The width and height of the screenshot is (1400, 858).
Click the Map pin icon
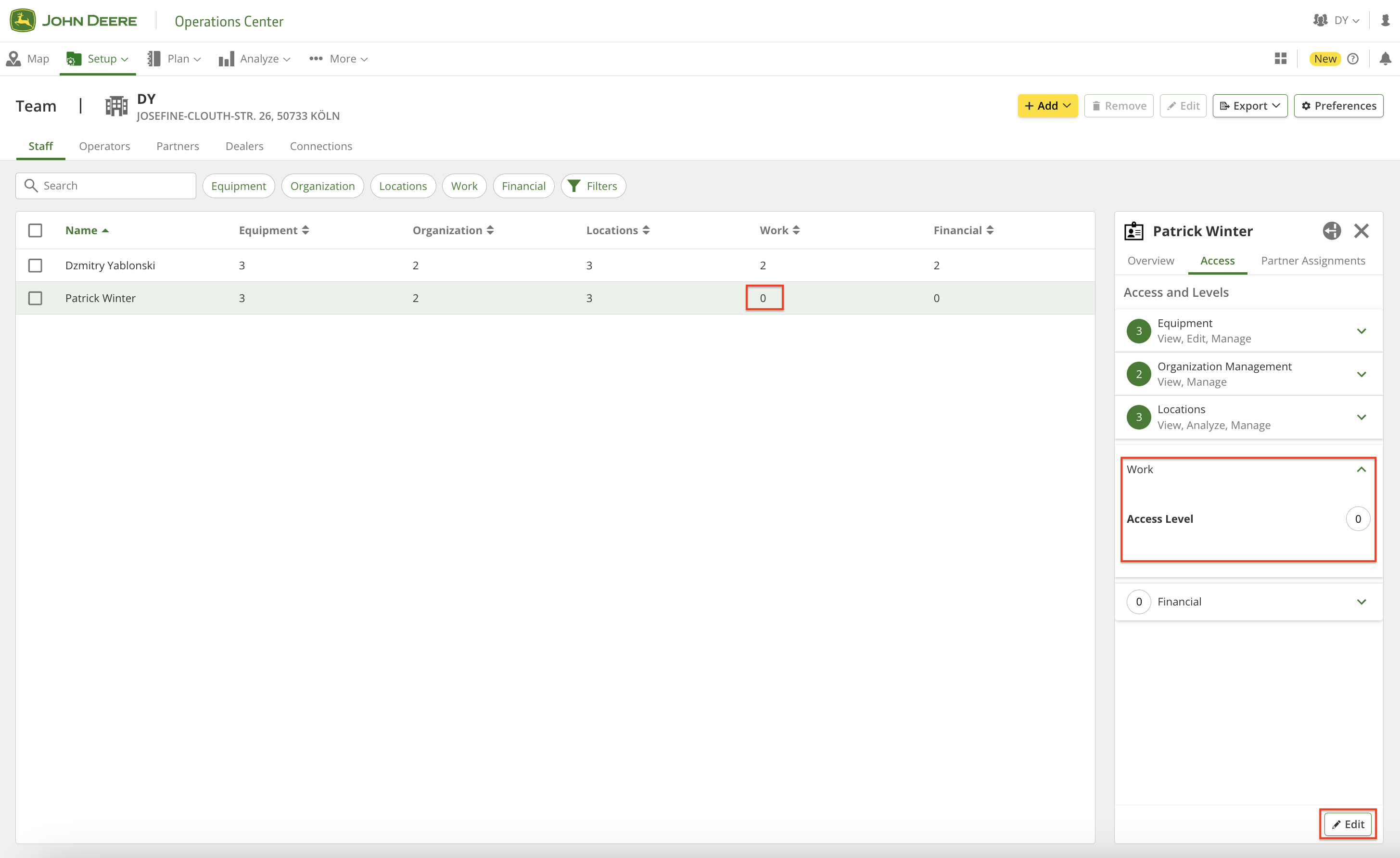pyautogui.click(x=13, y=59)
